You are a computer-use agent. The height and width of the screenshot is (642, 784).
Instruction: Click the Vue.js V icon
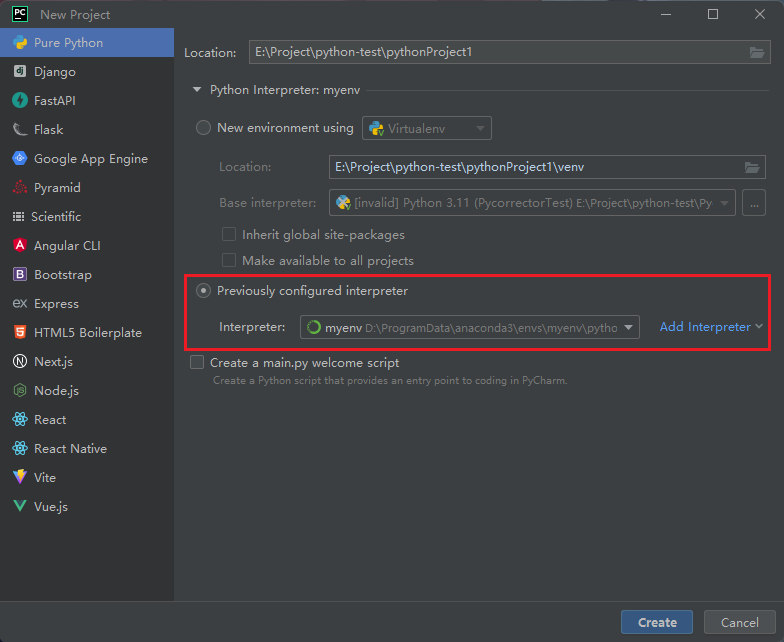pyautogui.click(x=20, y=506)
